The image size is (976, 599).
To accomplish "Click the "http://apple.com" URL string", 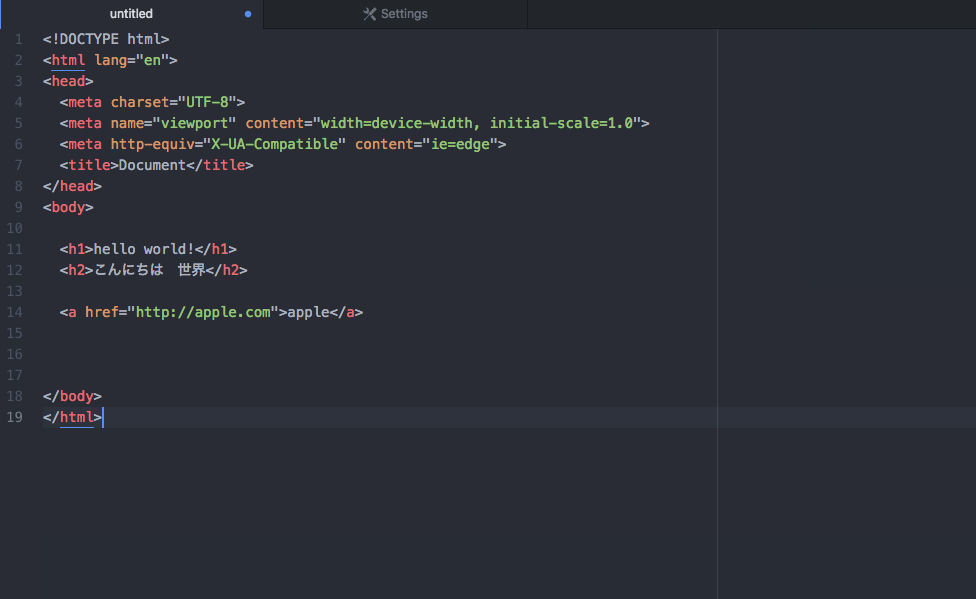I will (x=203, y=313).
